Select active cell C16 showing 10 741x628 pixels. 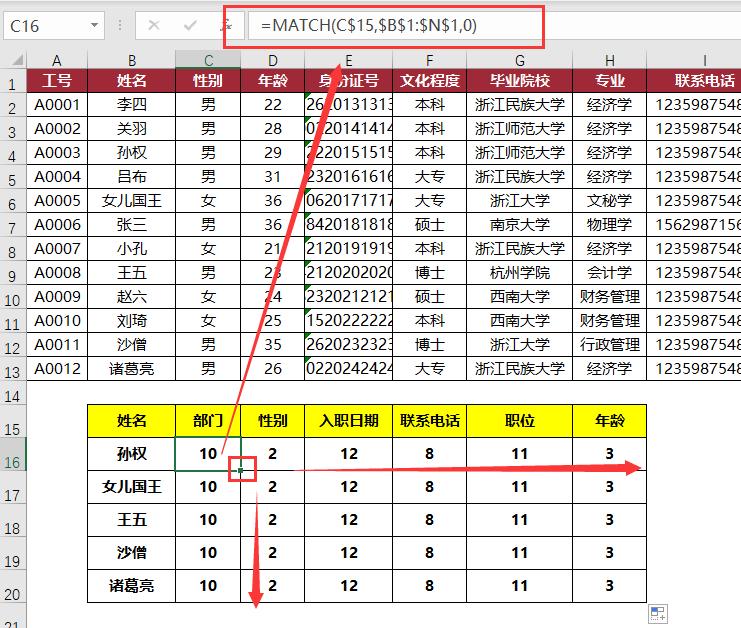tap(208, 454)
